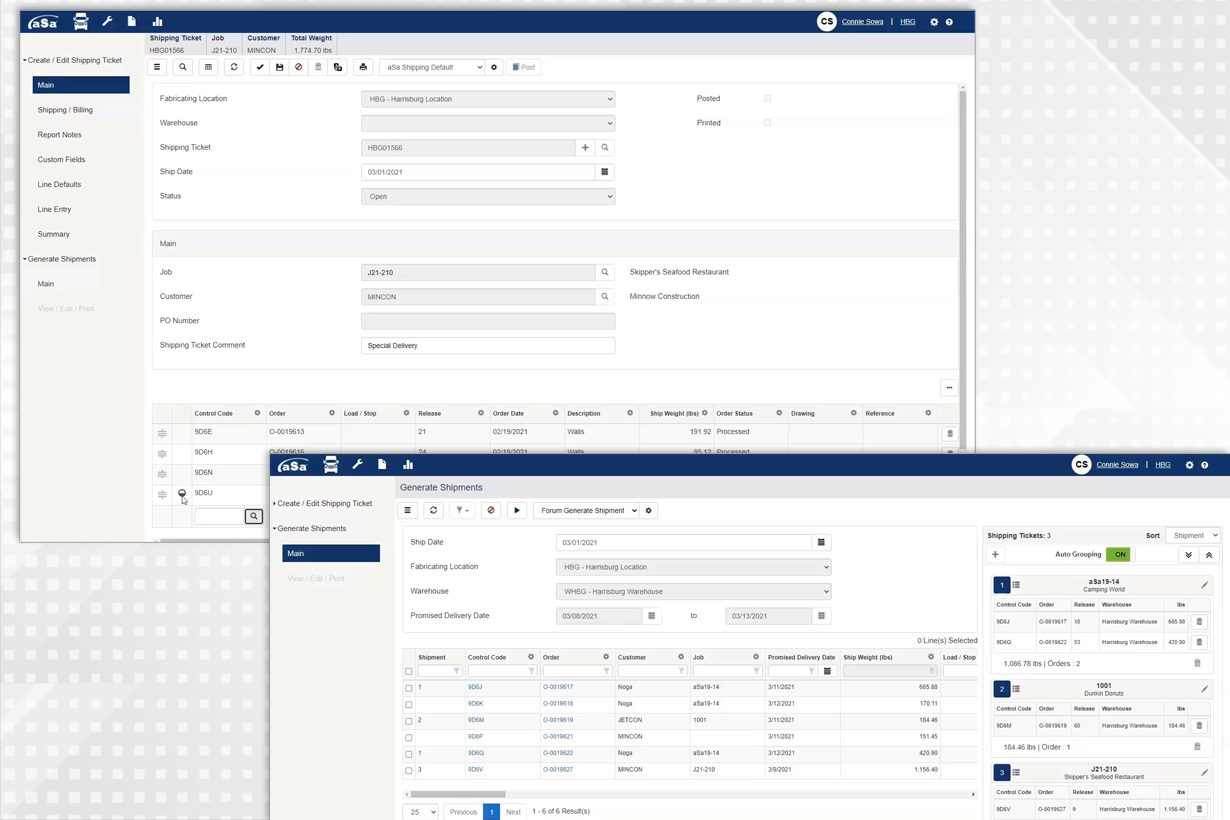Click the plus icon beside Shipping Ticket field
This screenshot has height=820, width=1230.
(585, 148)
